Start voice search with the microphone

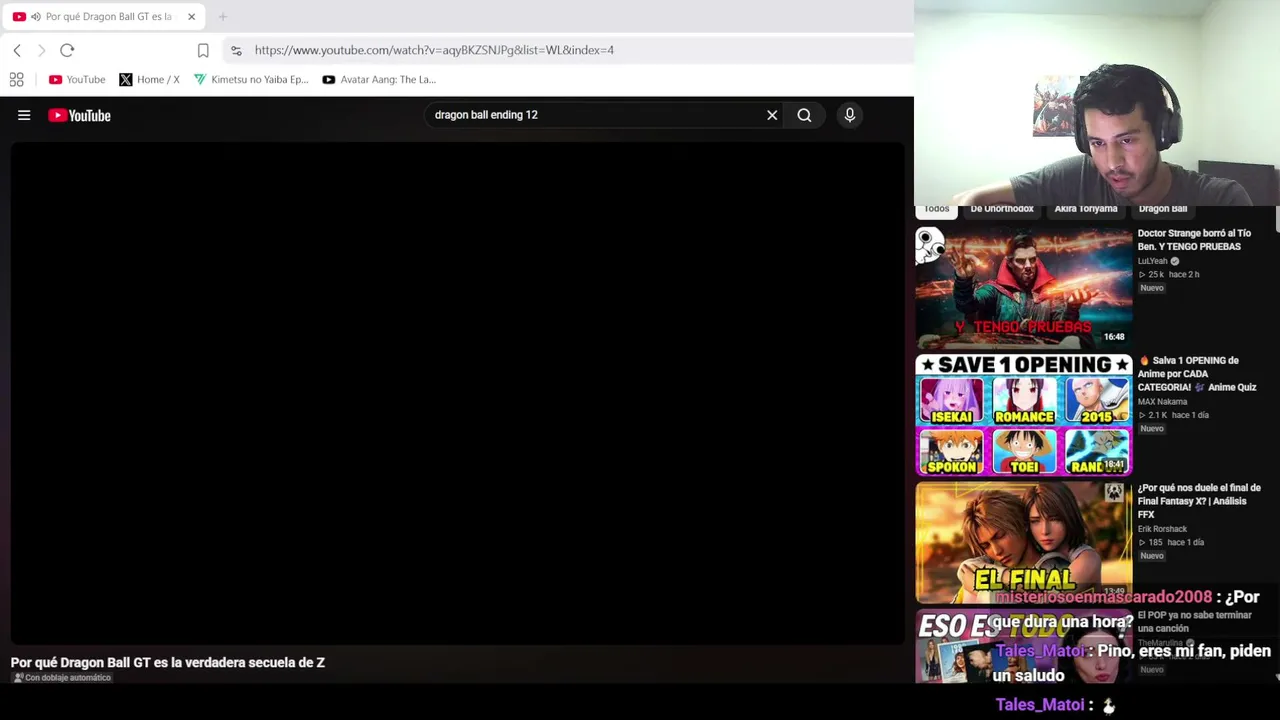pos(850,115)
